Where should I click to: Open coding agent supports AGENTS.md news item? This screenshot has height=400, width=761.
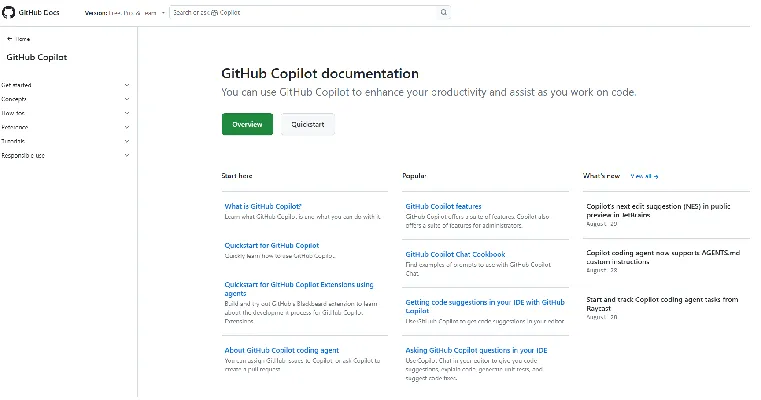click(x=663, y=257)
